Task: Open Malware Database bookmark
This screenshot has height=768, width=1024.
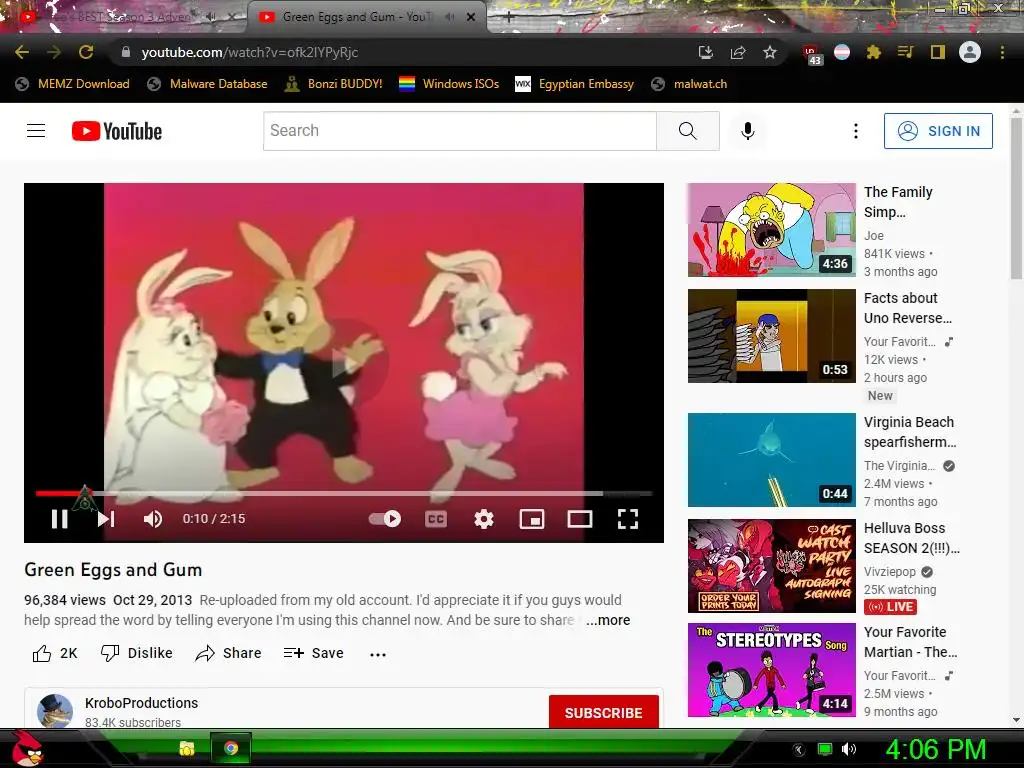Action: point(208,84)
